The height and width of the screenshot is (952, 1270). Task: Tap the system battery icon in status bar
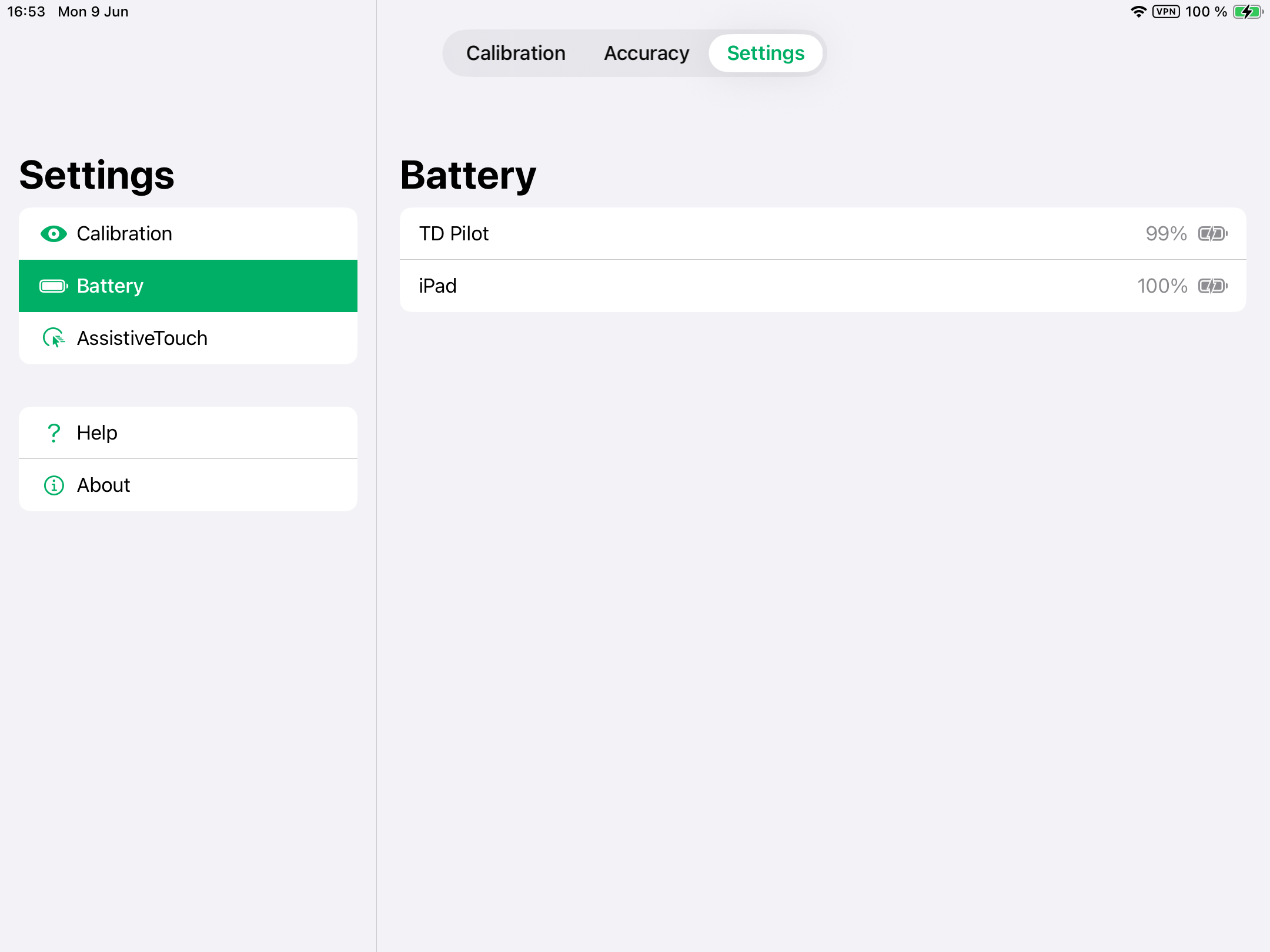click(x=1248, y=12)
